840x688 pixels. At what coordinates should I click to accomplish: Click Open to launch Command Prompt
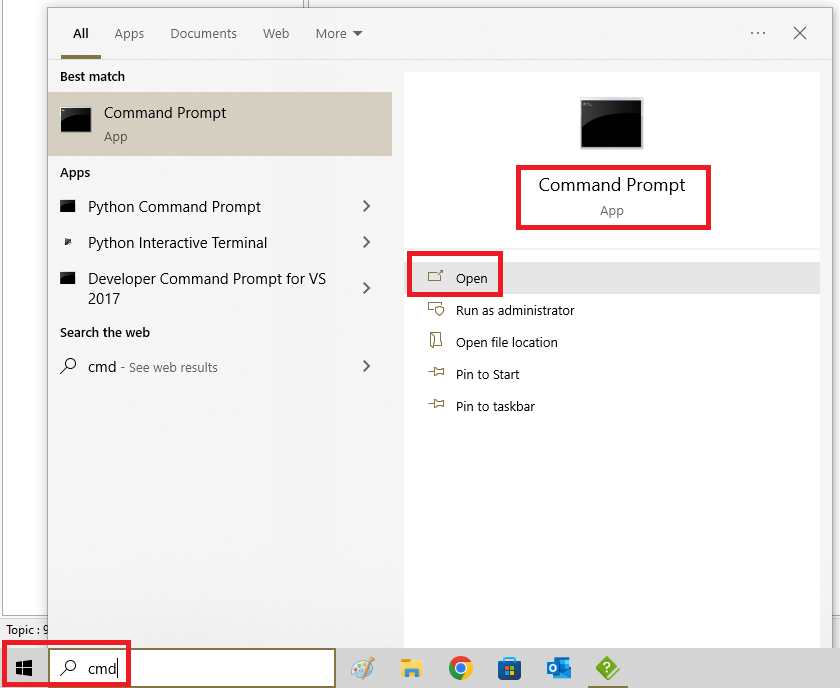point(471,278)
